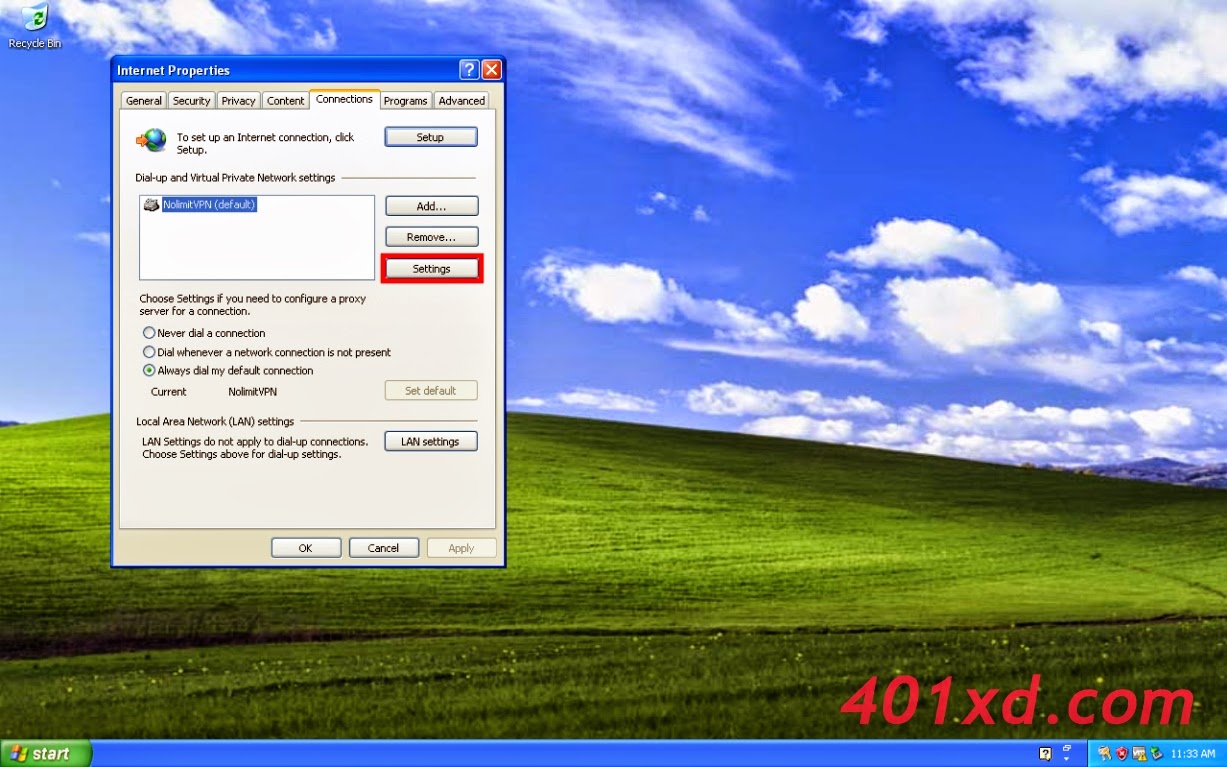Click the Add... button
Screen dimensions: 1227x767
[432, 206]
